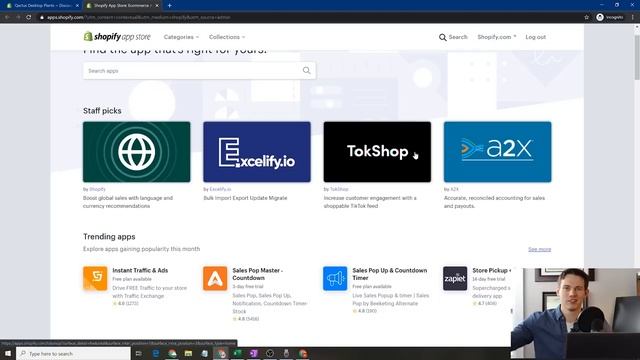Open File Explorer from taskbar
The width and height of the screenshot is (640, 360).
188,353
